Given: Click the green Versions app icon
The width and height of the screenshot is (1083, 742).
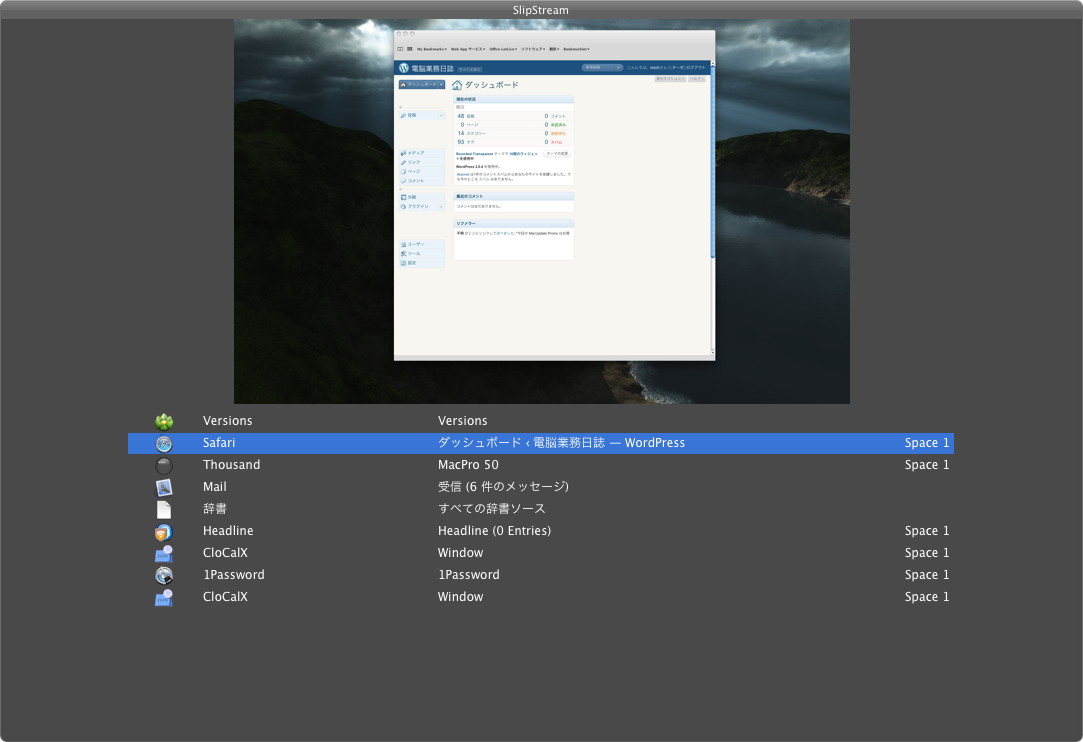Looking at the screenshot, I should tap(164, 421).
